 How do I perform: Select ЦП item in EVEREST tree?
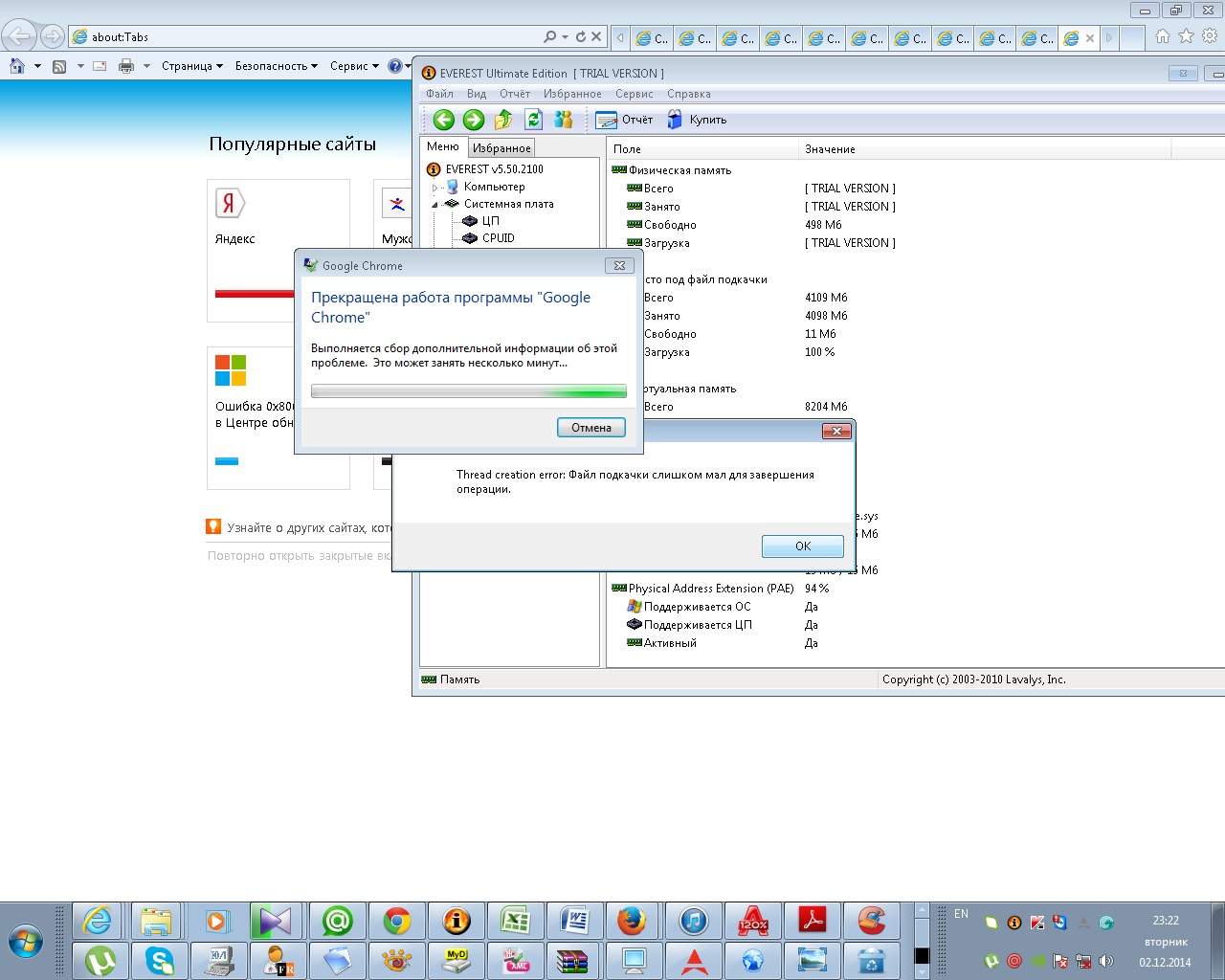(481, 221)
